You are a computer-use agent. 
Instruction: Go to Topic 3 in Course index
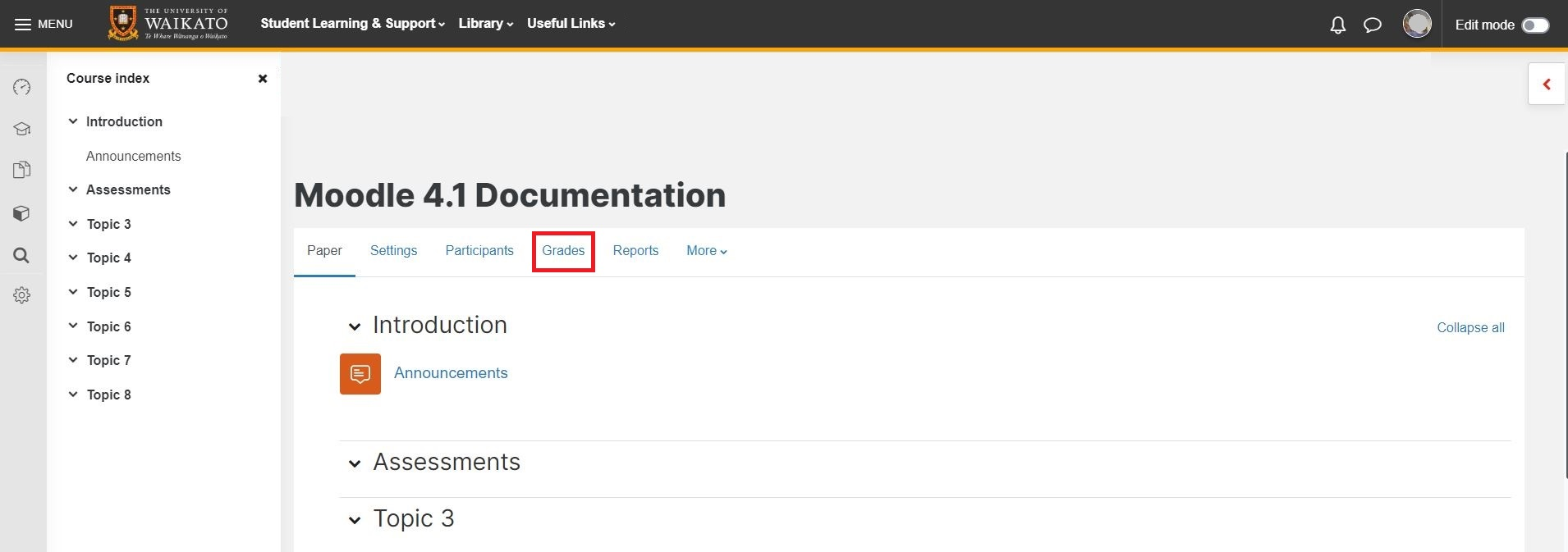tap(109, 224)
